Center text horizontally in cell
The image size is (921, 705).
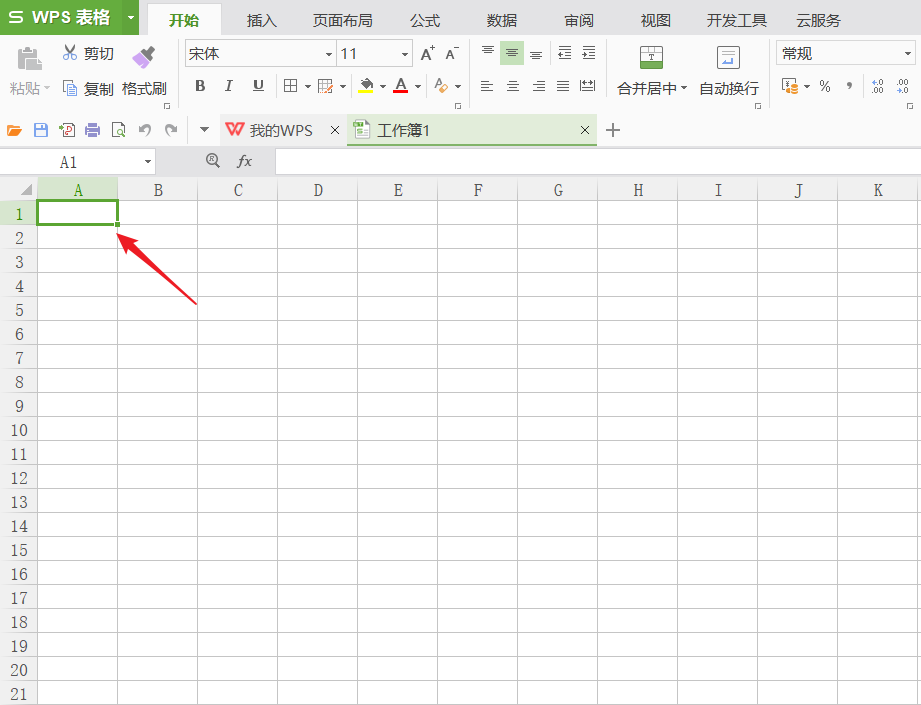click(513, 86)
